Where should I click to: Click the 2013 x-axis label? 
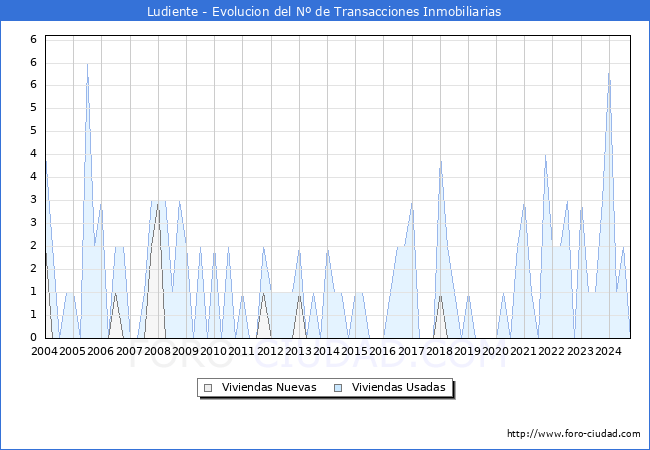click(x=298, y=351)
